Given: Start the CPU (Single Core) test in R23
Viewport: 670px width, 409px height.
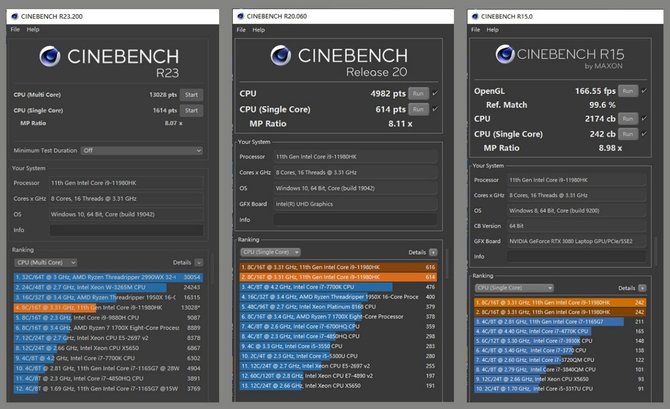Looking at the screenshot, I should pos(191,110).
